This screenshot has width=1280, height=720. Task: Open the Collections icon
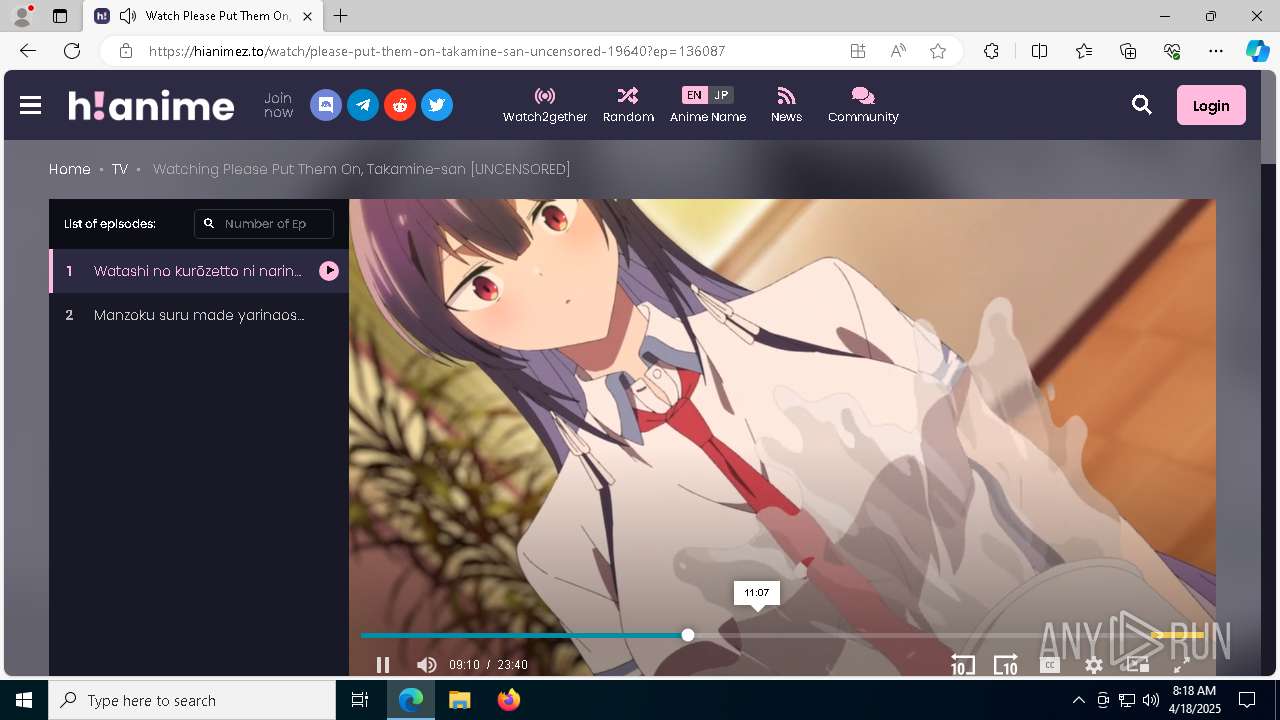click(x=1128, y=51)
